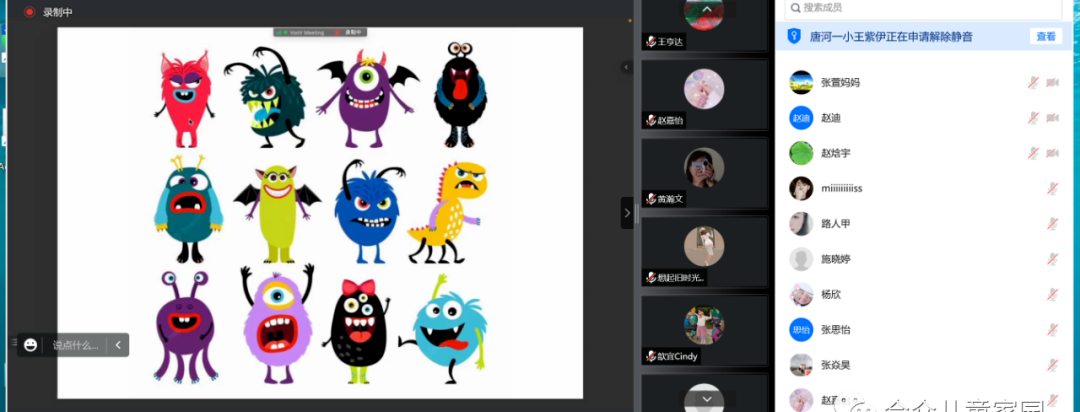
Task: Select 路人甲 avatar
Action: pyautogui.click(x=801, y=224)
